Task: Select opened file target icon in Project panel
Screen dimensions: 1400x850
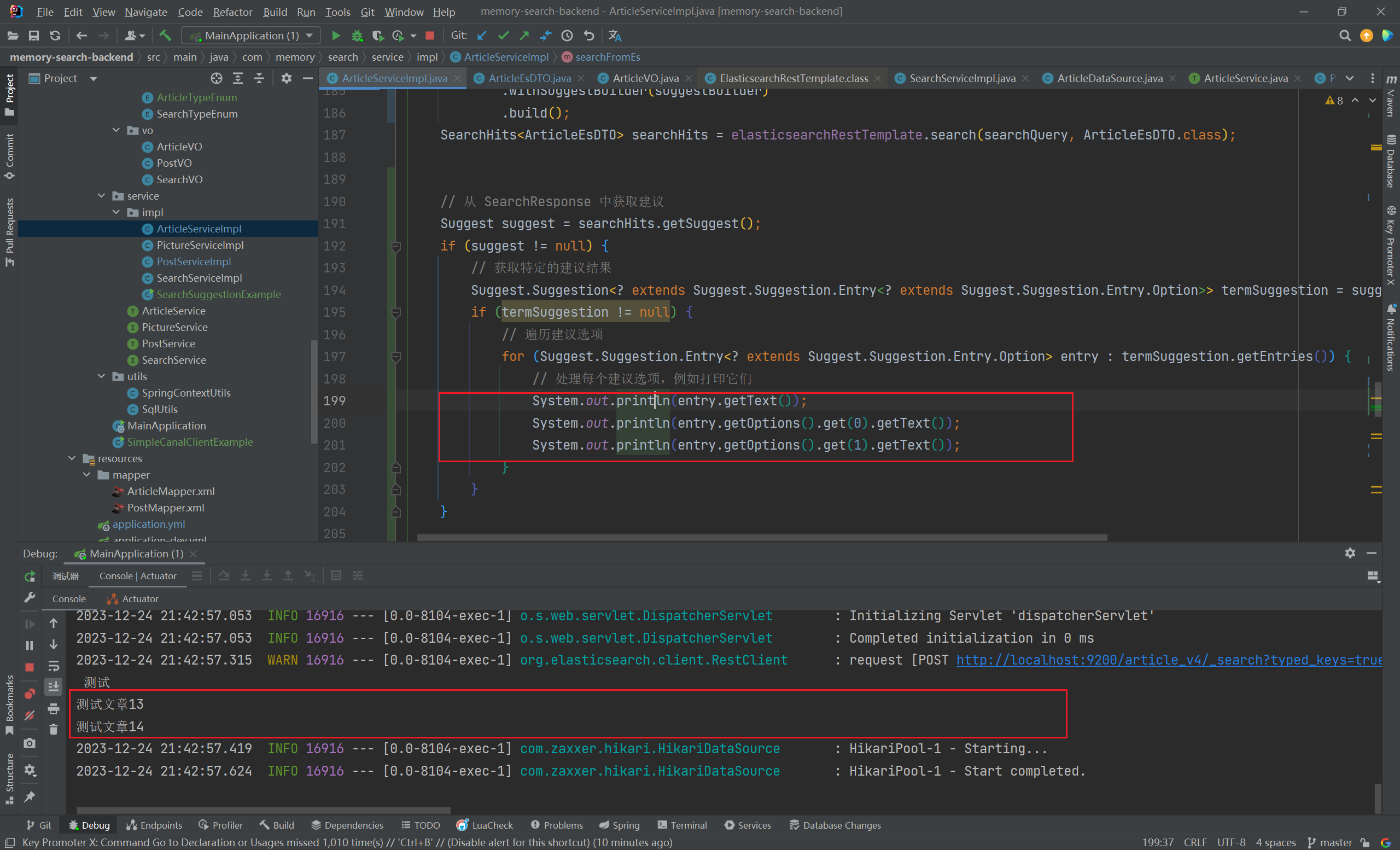Action: pyautogui.click(x=217, y=78)
